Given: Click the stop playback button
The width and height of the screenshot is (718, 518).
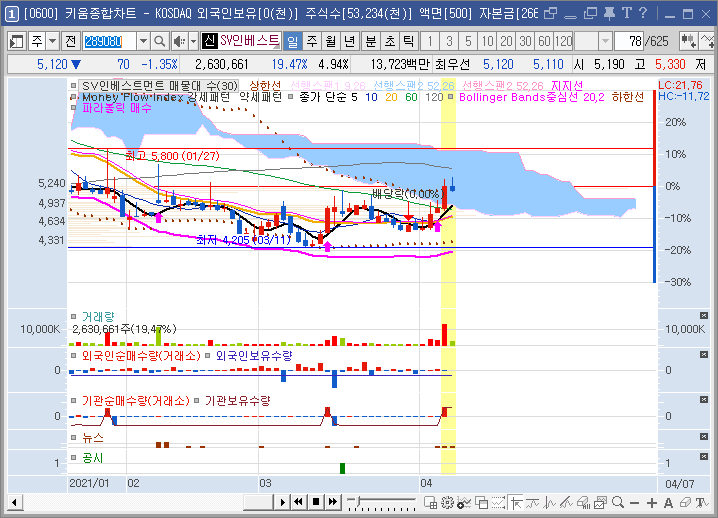Looking at the screenshot, I should (316, 502).
